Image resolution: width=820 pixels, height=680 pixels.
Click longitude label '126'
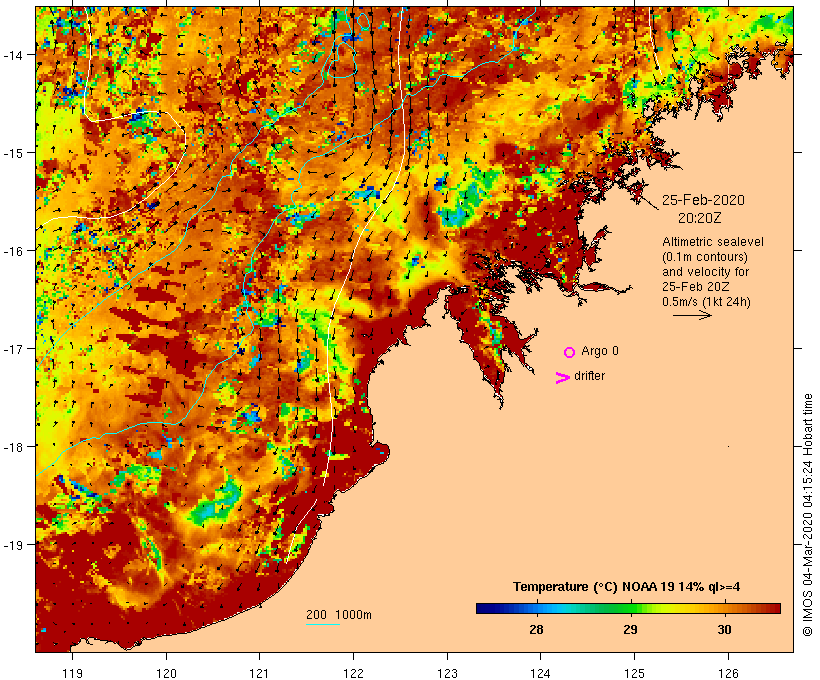728,673
